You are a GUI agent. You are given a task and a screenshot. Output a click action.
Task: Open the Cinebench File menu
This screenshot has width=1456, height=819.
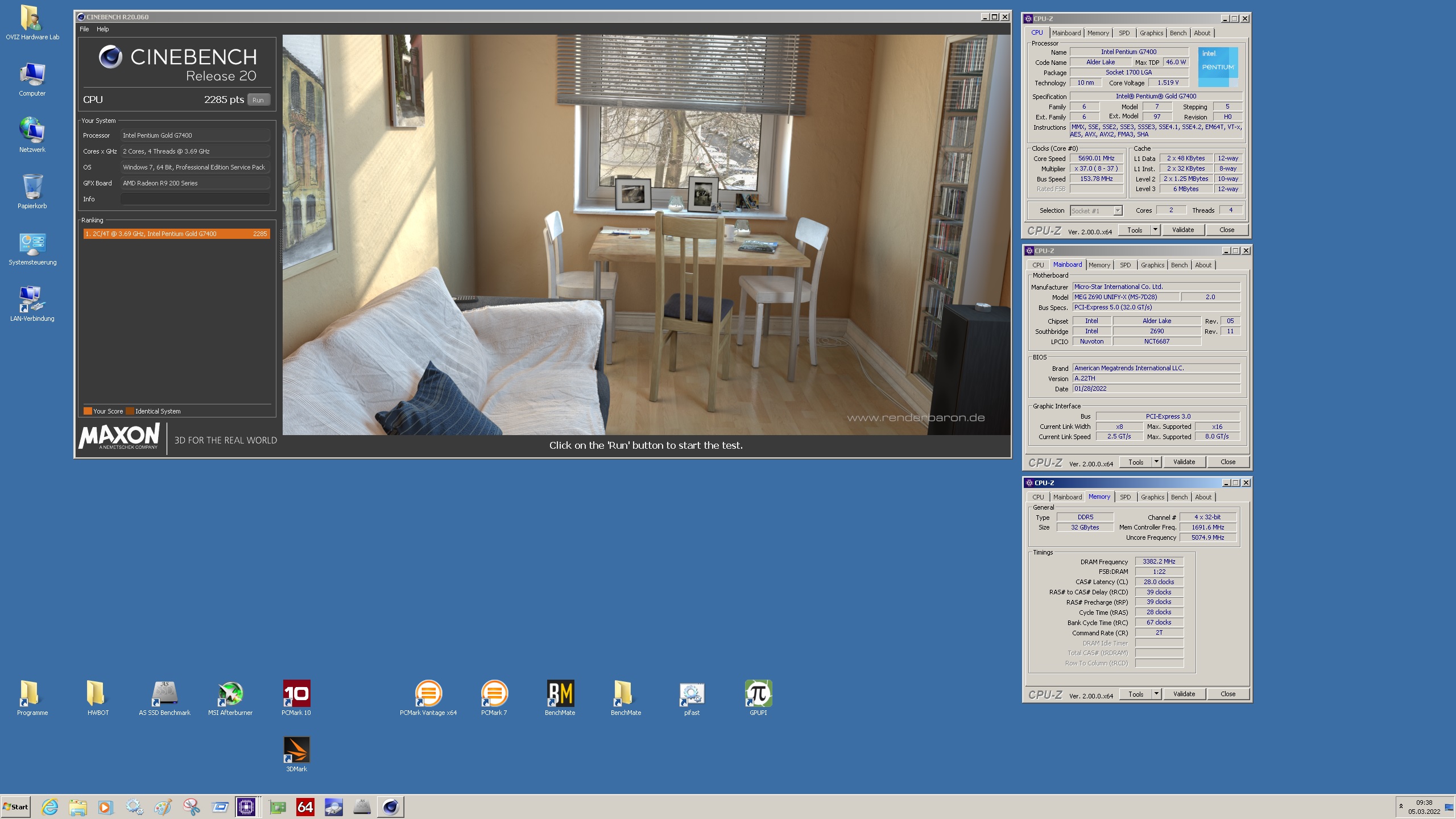pyautogui.click(x=84, y=29)
